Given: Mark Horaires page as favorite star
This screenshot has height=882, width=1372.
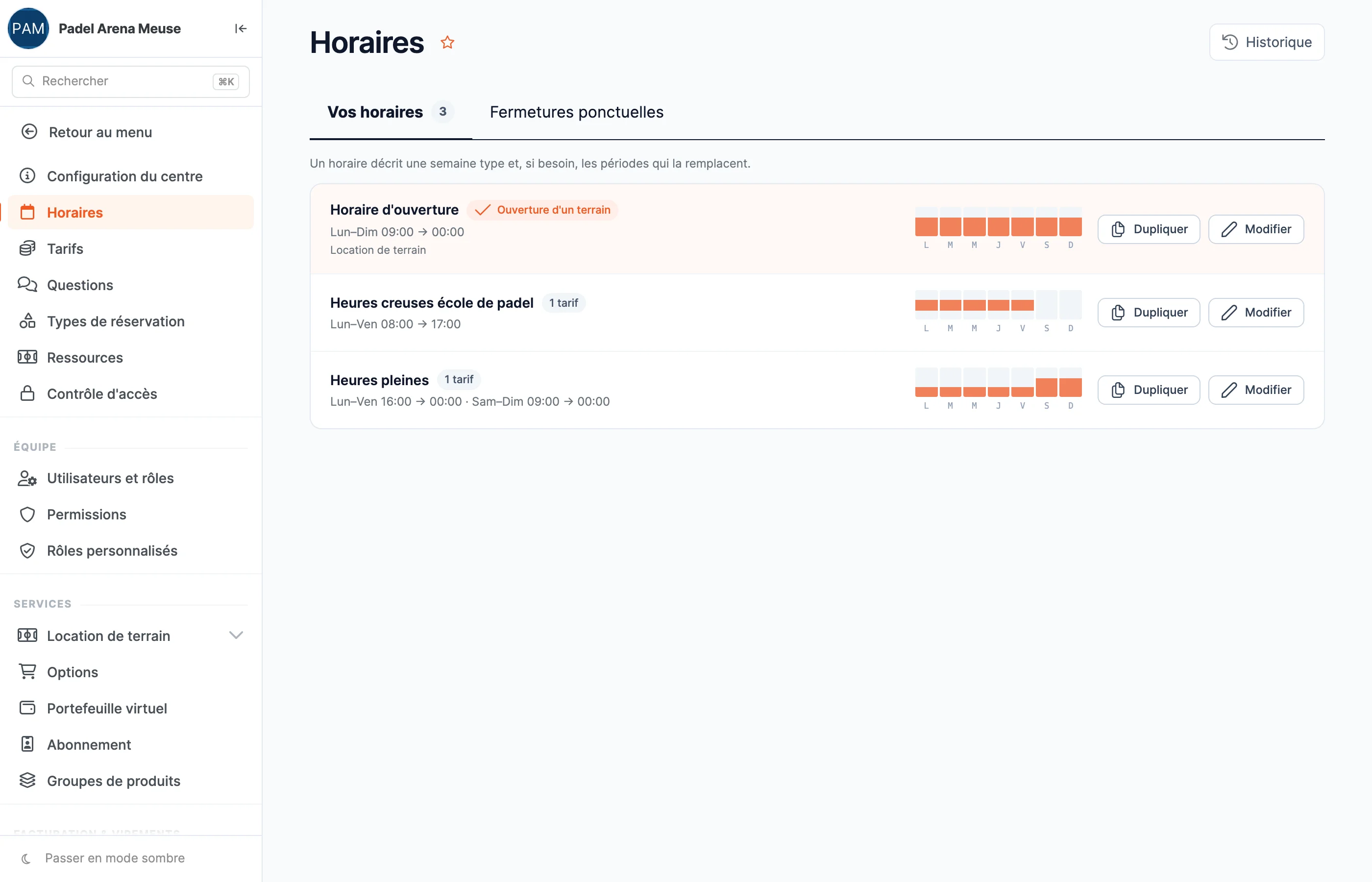Looking at the screenshot, I should (x=447, y=42).
